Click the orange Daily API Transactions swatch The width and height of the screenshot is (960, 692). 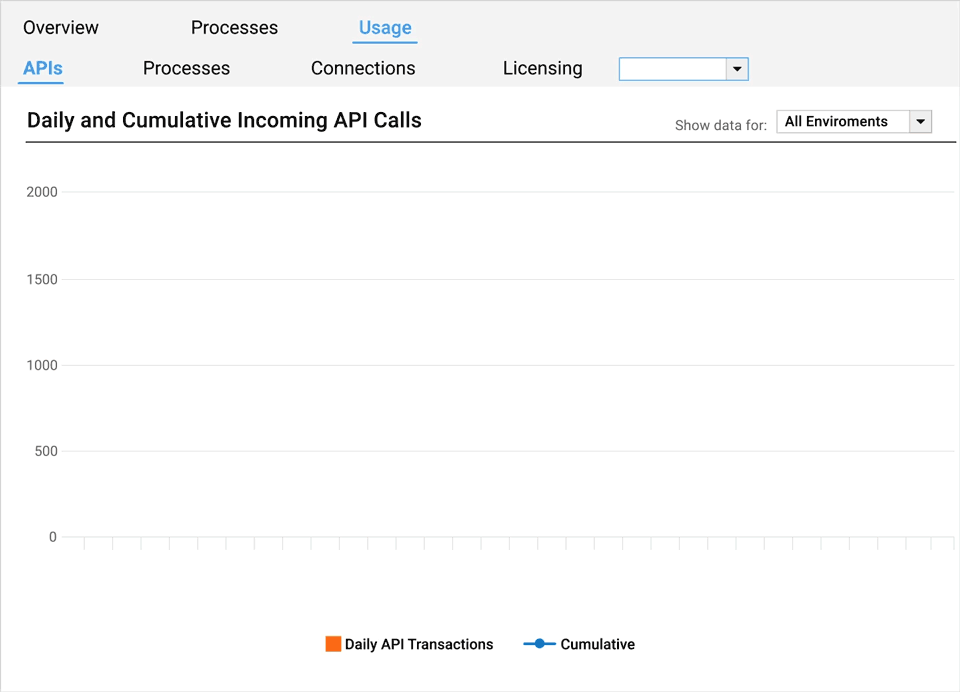click(x=333, y=644)
